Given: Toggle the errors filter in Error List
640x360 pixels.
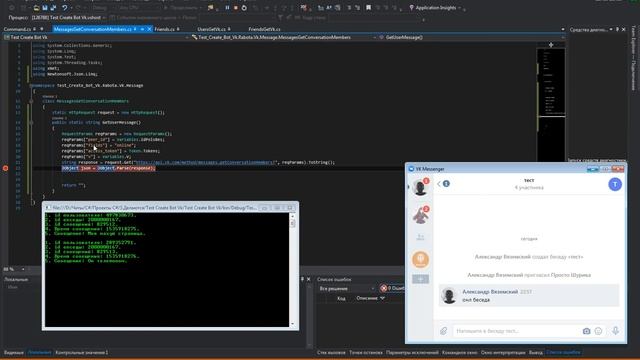Looking at the screenshot, I should click(392, 289).
